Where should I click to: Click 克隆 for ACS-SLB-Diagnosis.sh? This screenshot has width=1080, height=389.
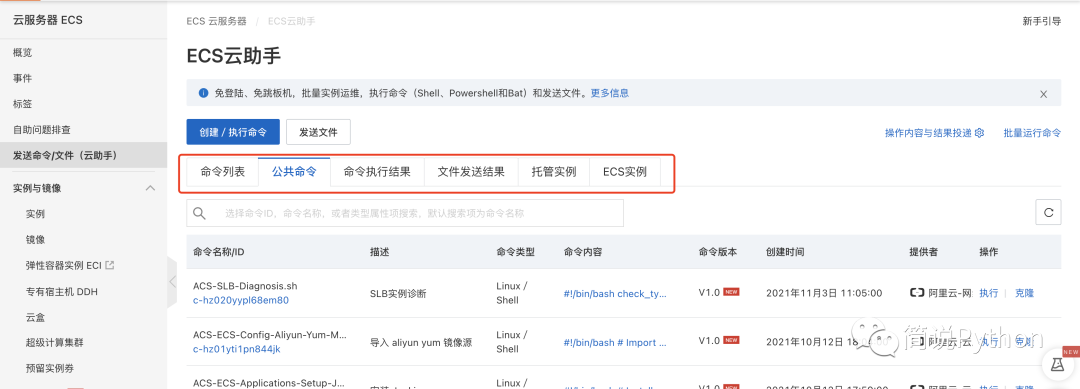(1024, 293)
